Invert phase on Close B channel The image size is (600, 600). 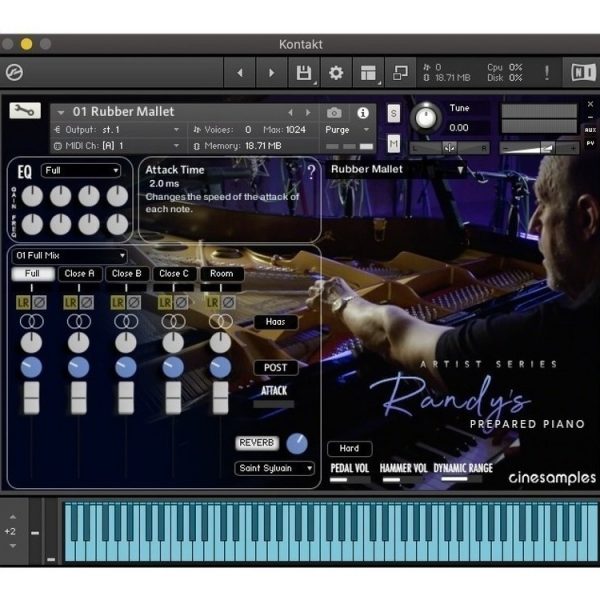[134, 303]
